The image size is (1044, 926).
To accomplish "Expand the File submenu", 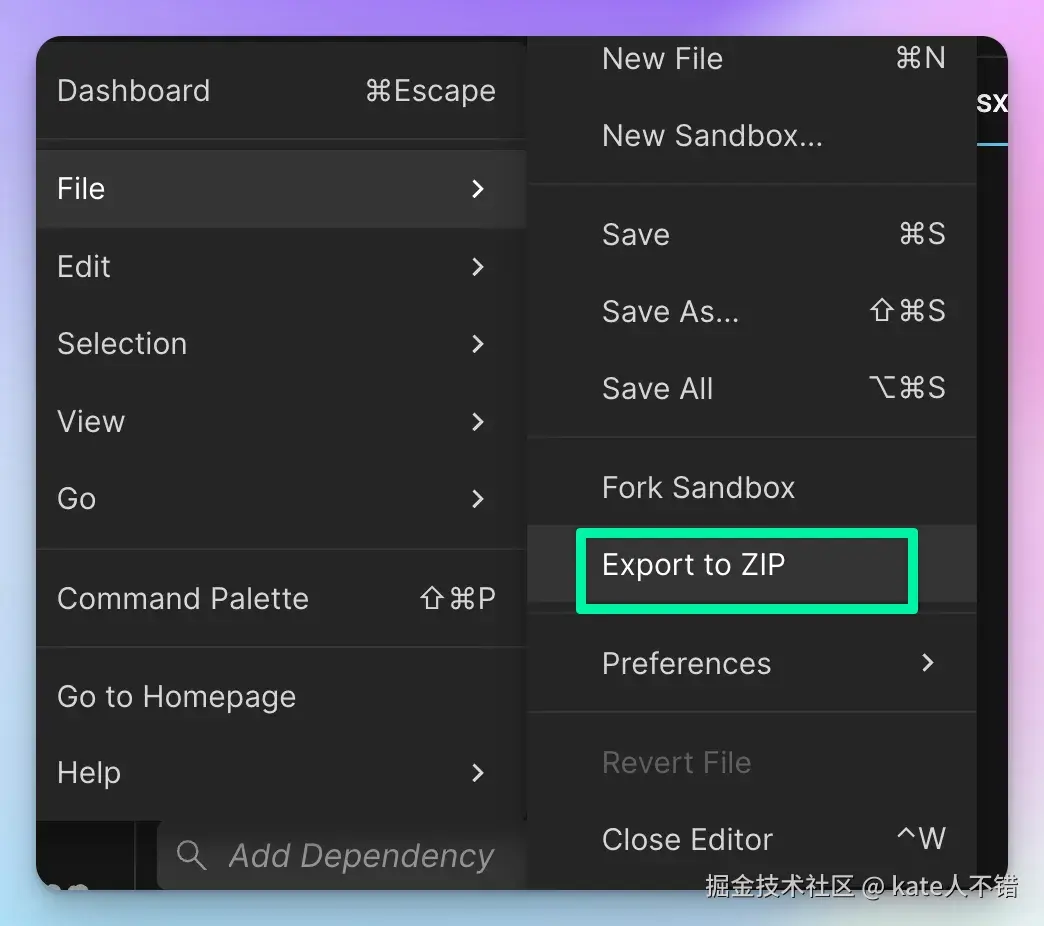I will 276,189.
